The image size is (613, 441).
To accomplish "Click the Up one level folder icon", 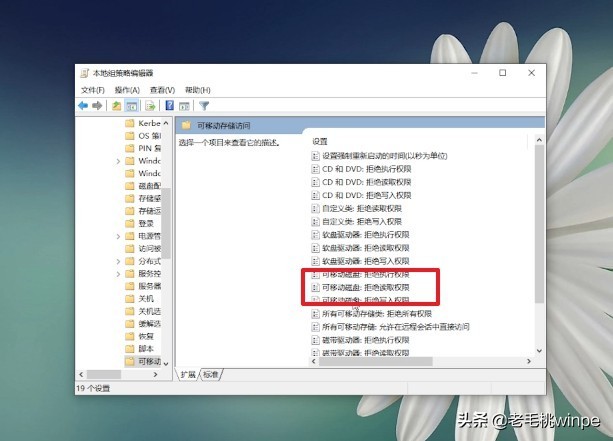I will (x=116, y=106).
